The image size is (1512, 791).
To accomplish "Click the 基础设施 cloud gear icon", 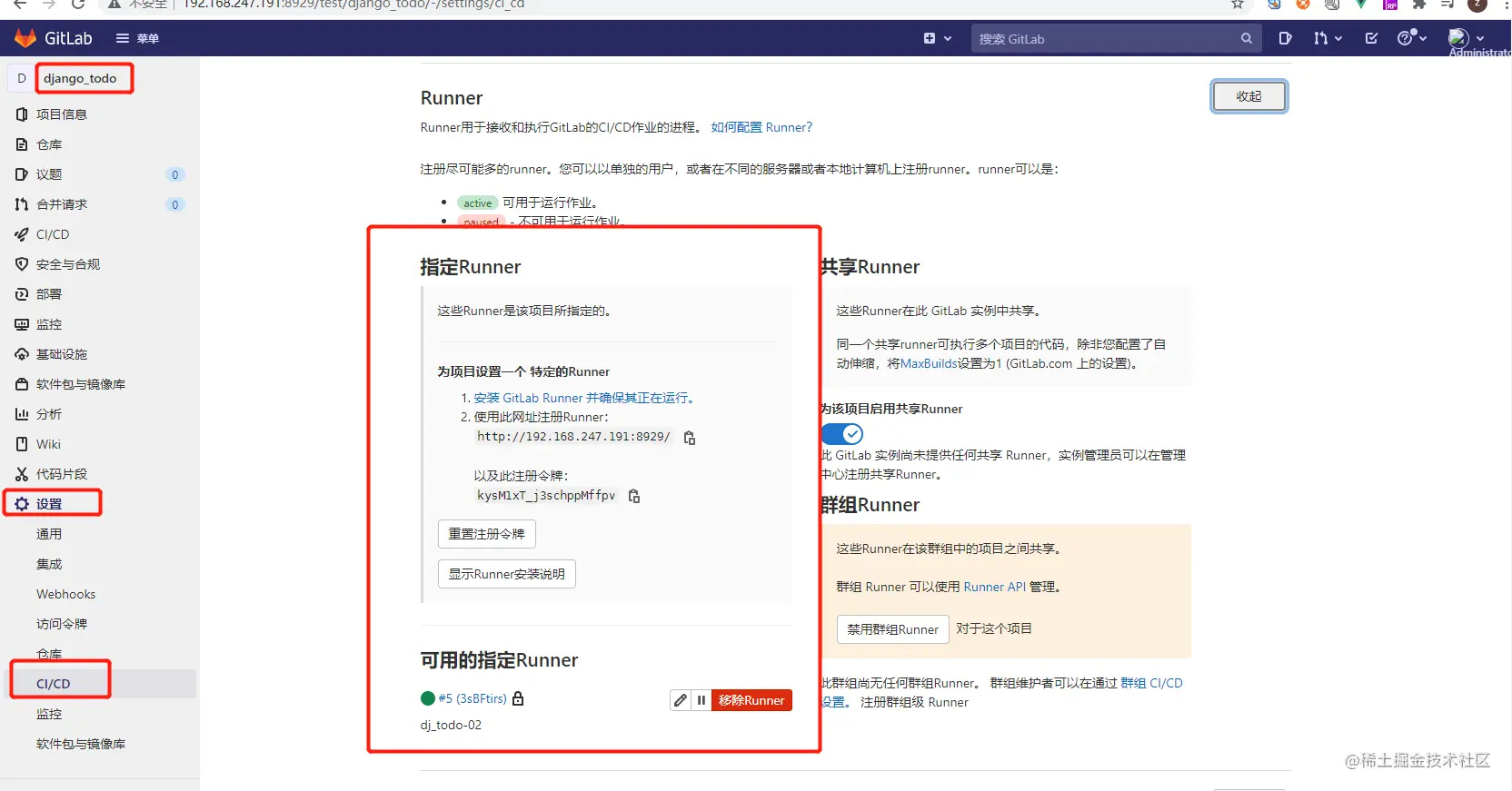I will (22, 354).
